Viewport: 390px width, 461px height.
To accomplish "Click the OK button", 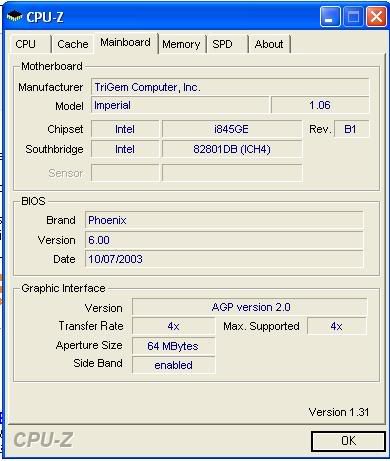I will click(x=348, y=441).
